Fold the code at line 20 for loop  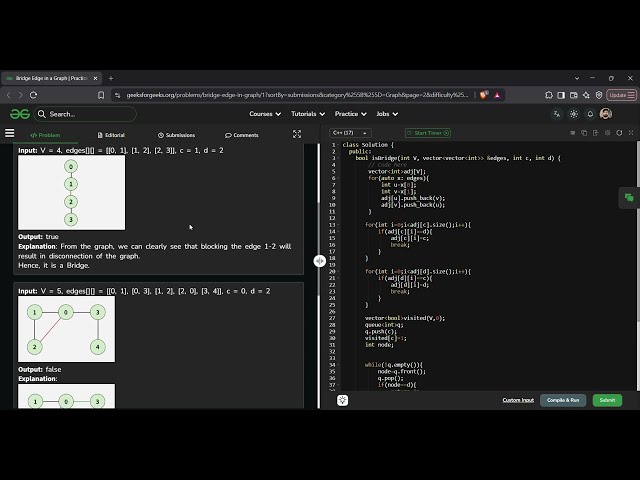click(x=338, y=271)
